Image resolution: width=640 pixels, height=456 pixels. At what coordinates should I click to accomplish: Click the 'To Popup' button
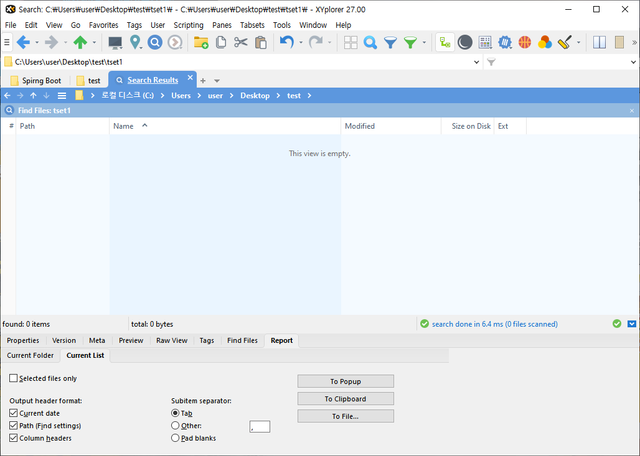coord(345,381)
